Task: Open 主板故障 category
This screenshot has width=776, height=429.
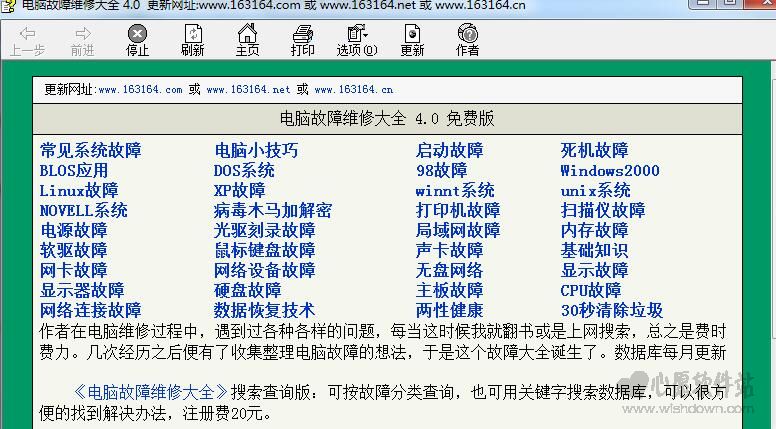Action: 449,290
